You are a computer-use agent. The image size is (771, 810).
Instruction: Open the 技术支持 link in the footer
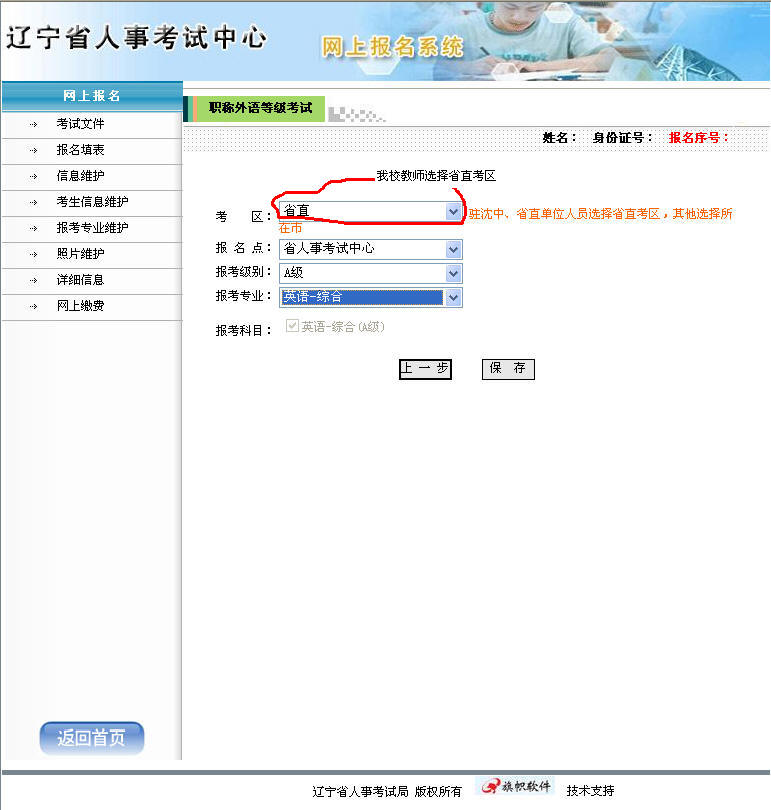(x=590, y=791)
